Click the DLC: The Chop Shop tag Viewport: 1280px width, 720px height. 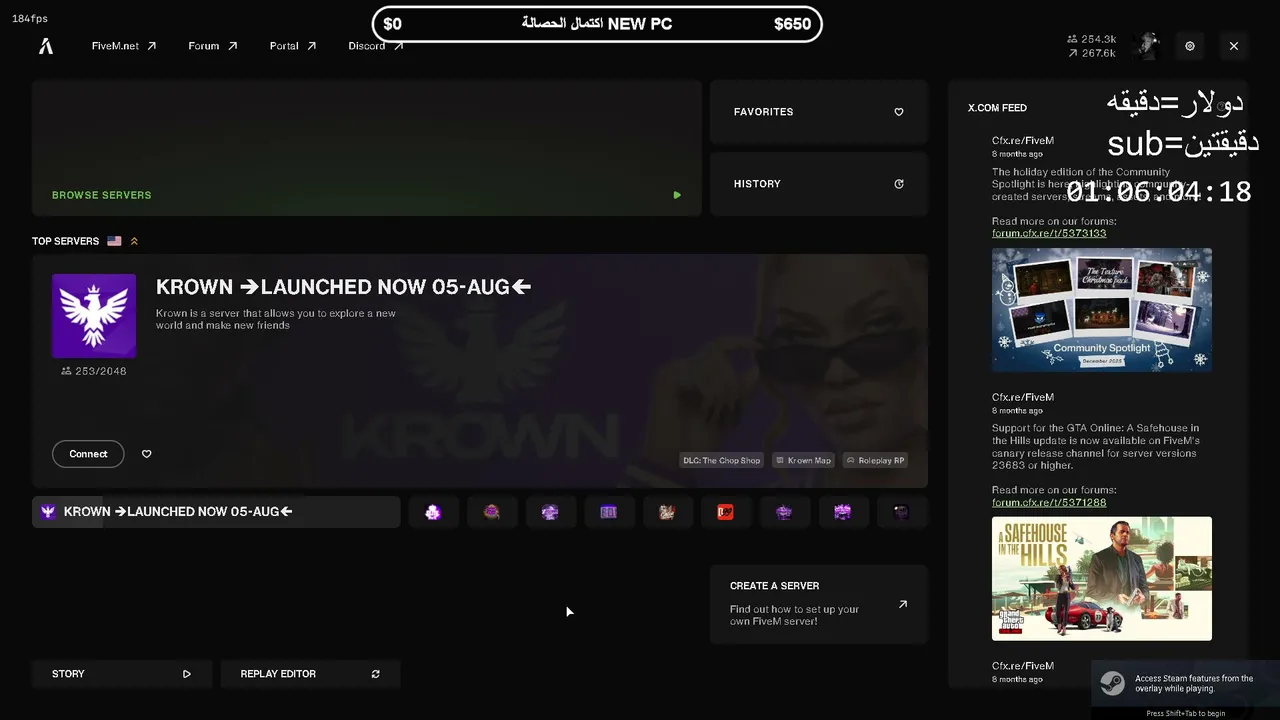[x=722, y=461]
